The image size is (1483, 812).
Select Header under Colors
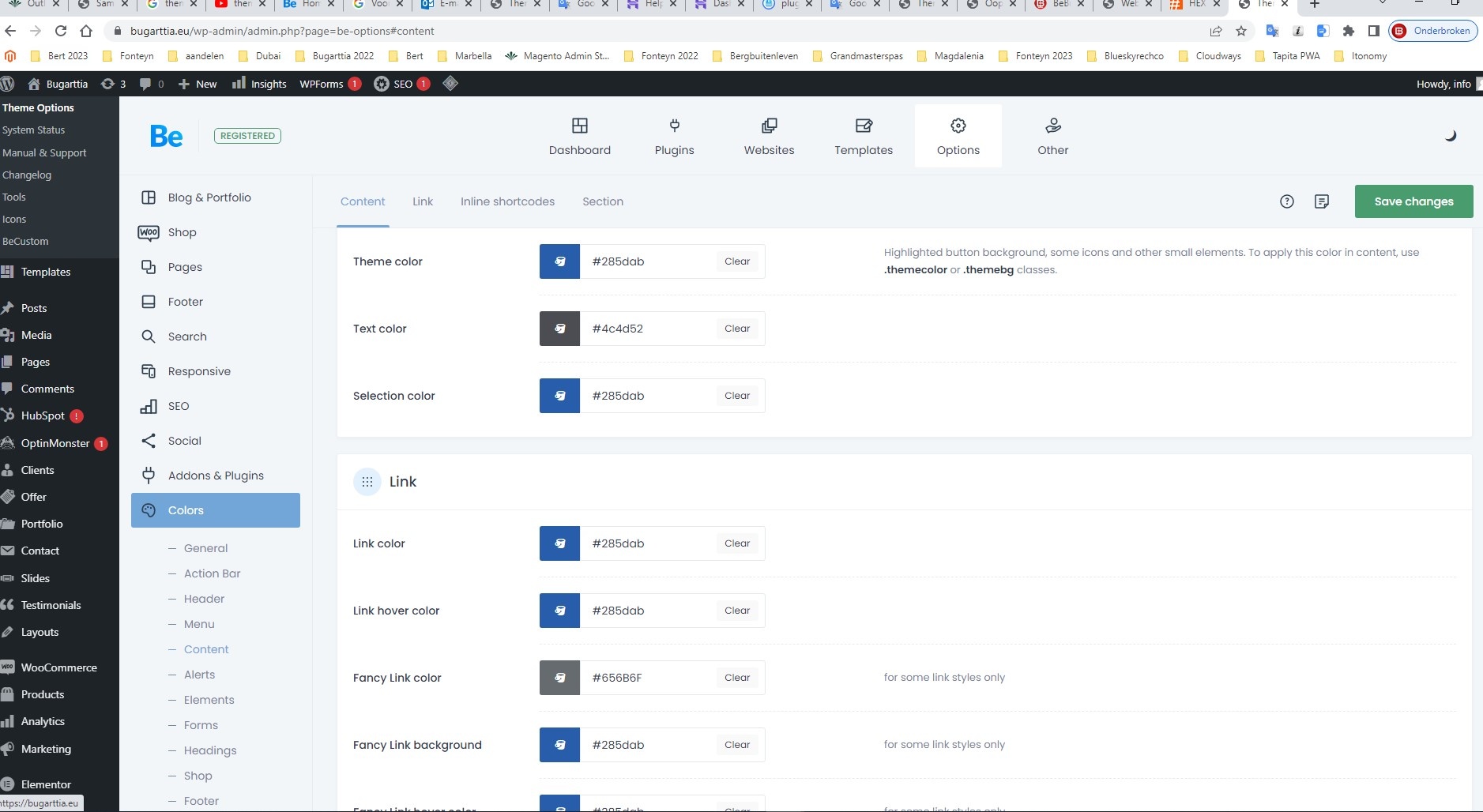(x=204, y=599)
